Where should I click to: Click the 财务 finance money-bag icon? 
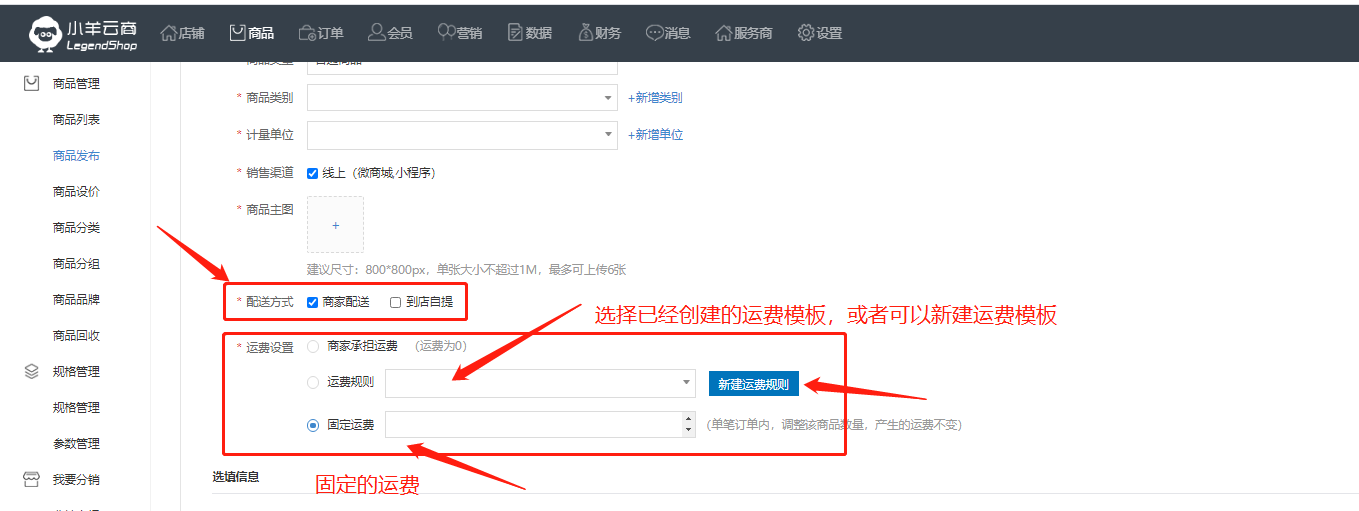point(585,33)
